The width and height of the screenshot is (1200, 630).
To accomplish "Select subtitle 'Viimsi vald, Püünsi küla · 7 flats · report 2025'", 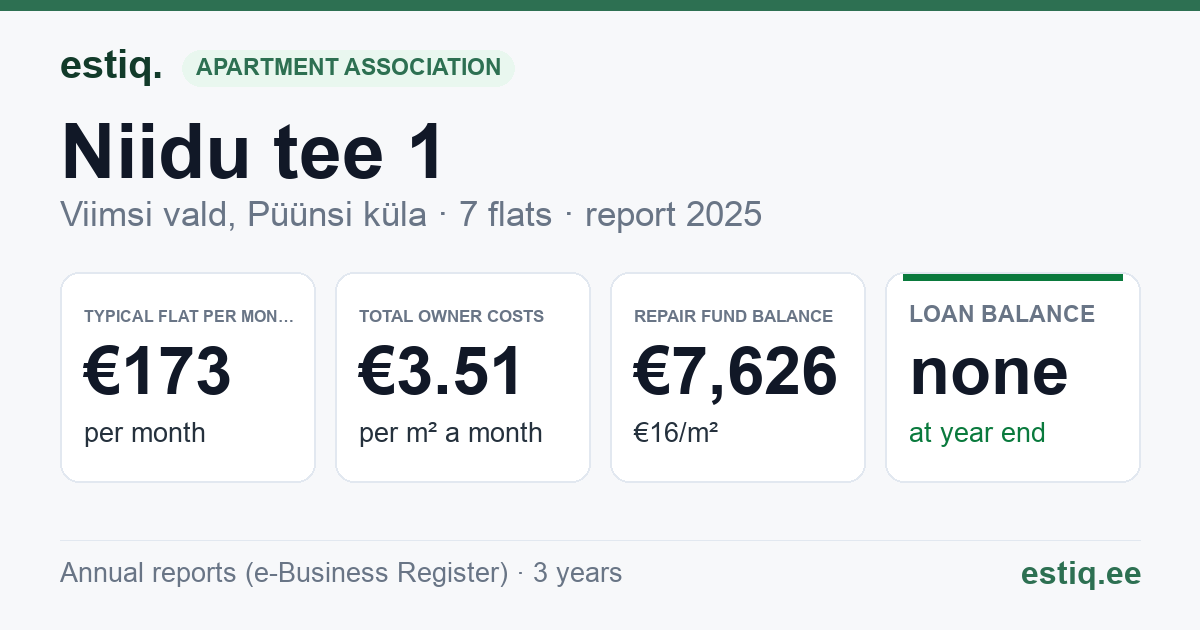I will (411, 214).
